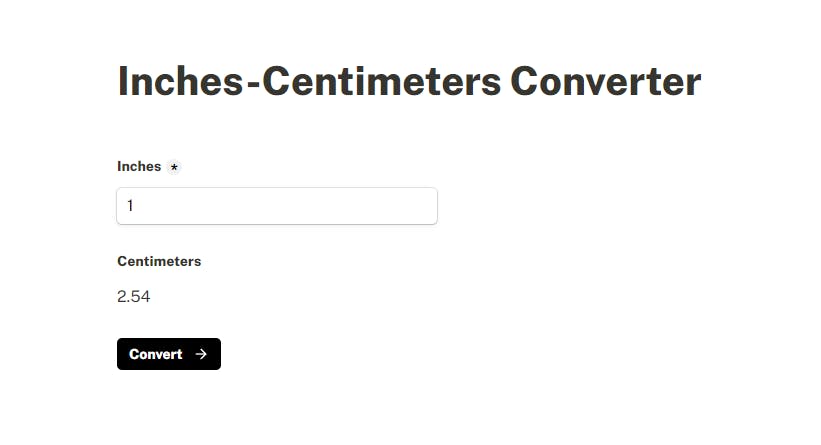Click the required asterisk beside Inches
Image resolution: width=821 pixels, height=445 pixels.
click(174, 167)
